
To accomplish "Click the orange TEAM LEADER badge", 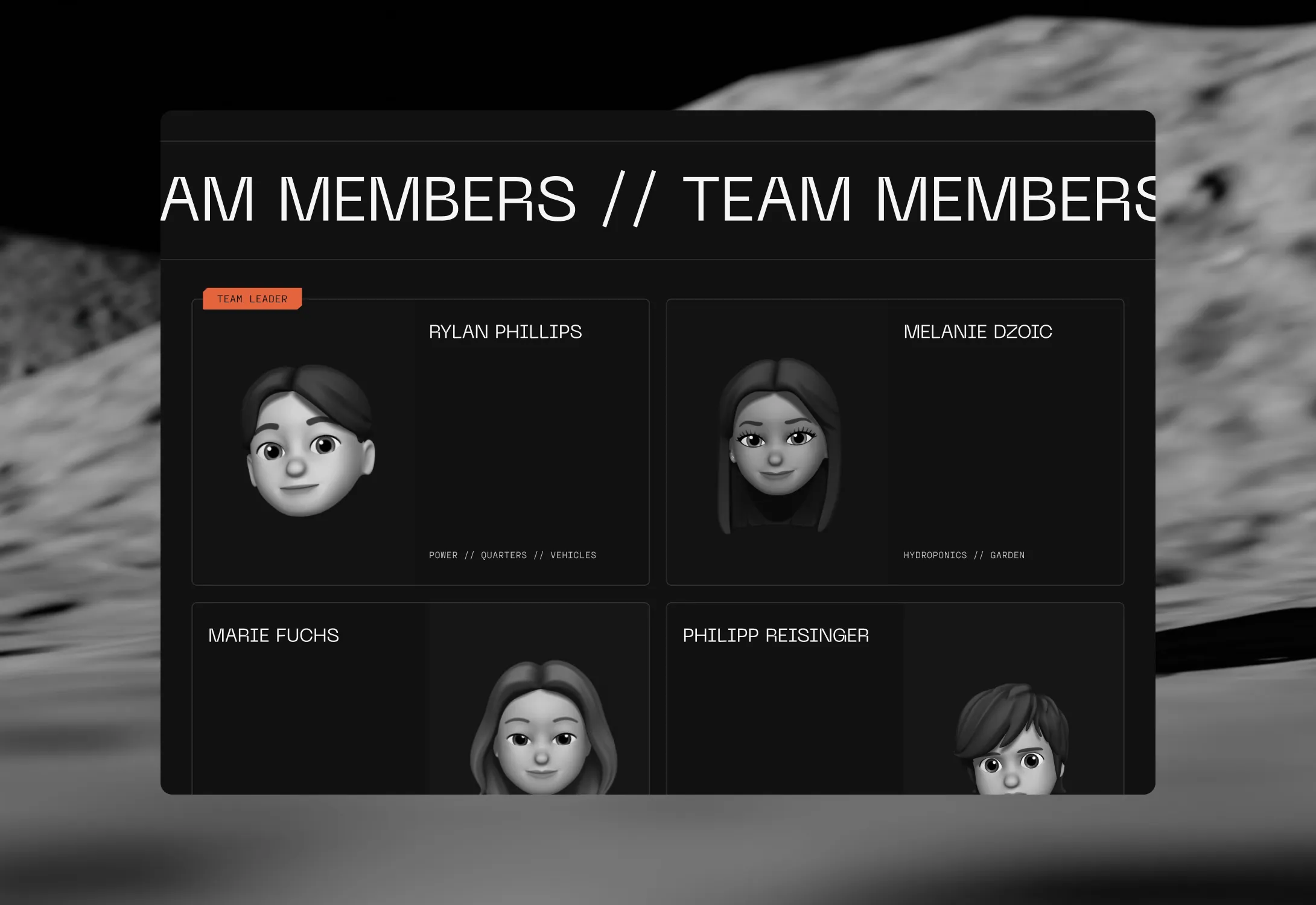I will point(252,299).
